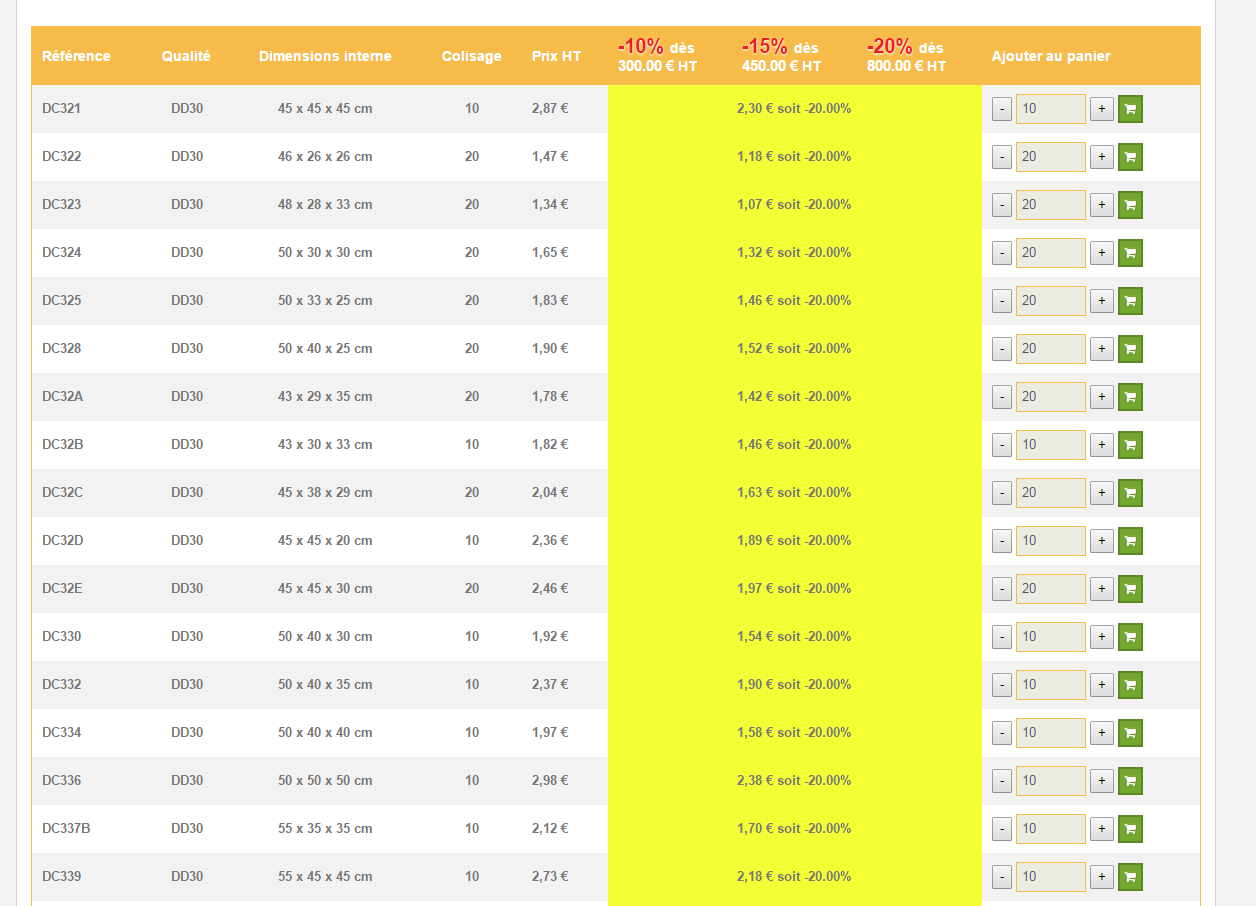Increase quantity for DC337B with plus button
1256x906 pixels.
1101,829
